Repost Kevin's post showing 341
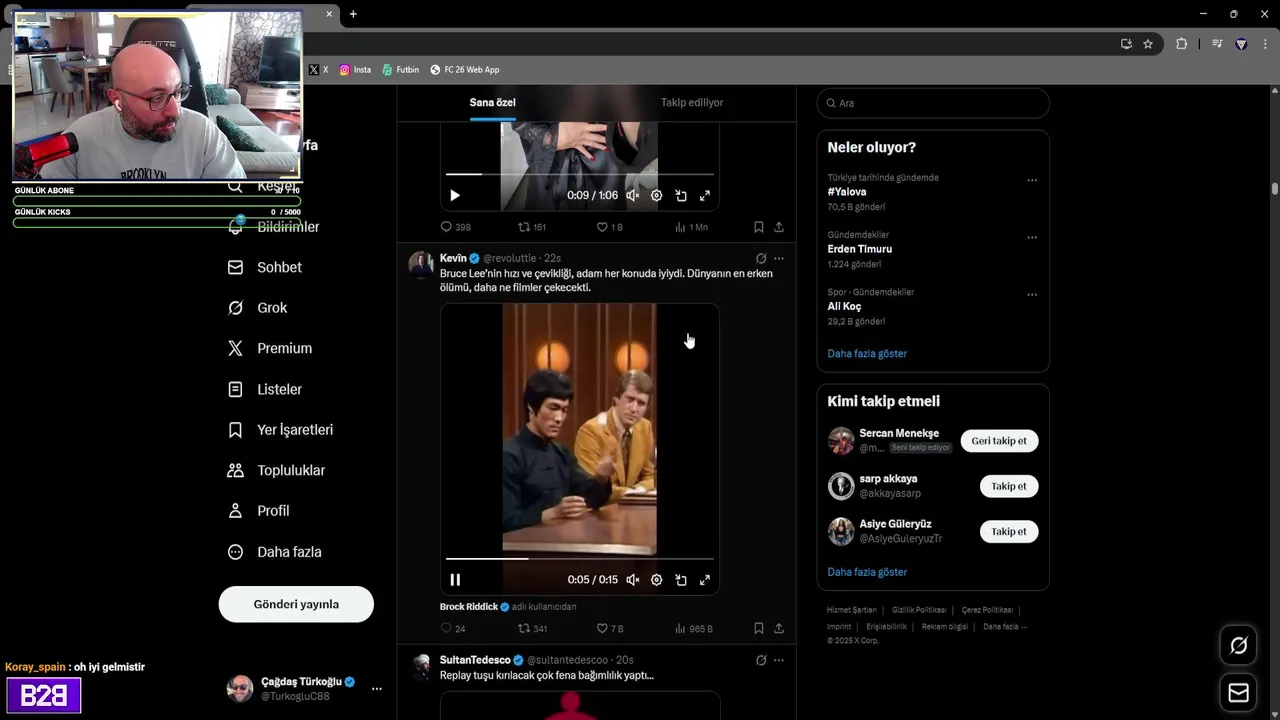This screenshot has width=1280, height=720. click(532, 629)
